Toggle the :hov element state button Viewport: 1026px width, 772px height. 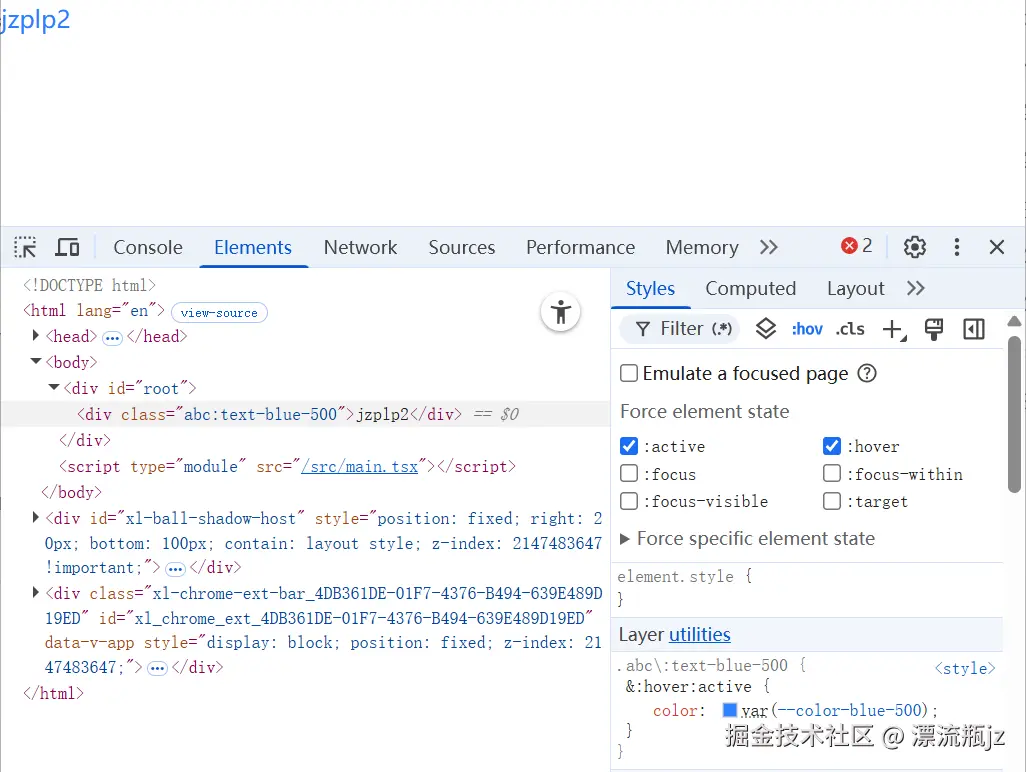[x=807, y=329]
